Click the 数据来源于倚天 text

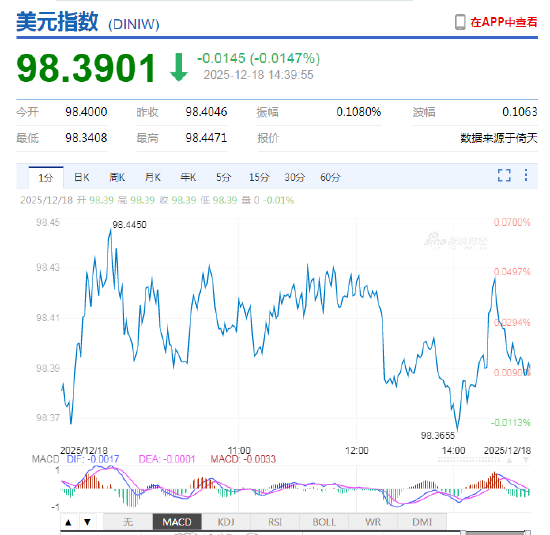(x=499, y=138)
